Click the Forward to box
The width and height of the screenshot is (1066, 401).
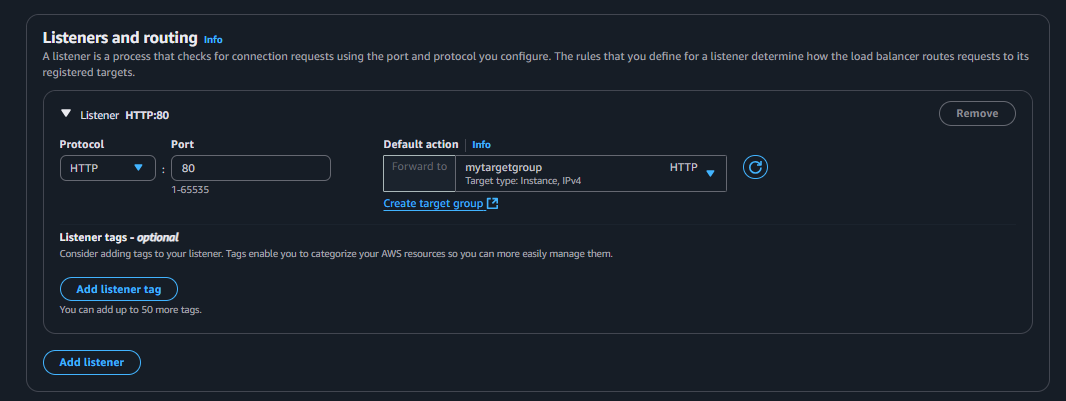coord(419,167)
